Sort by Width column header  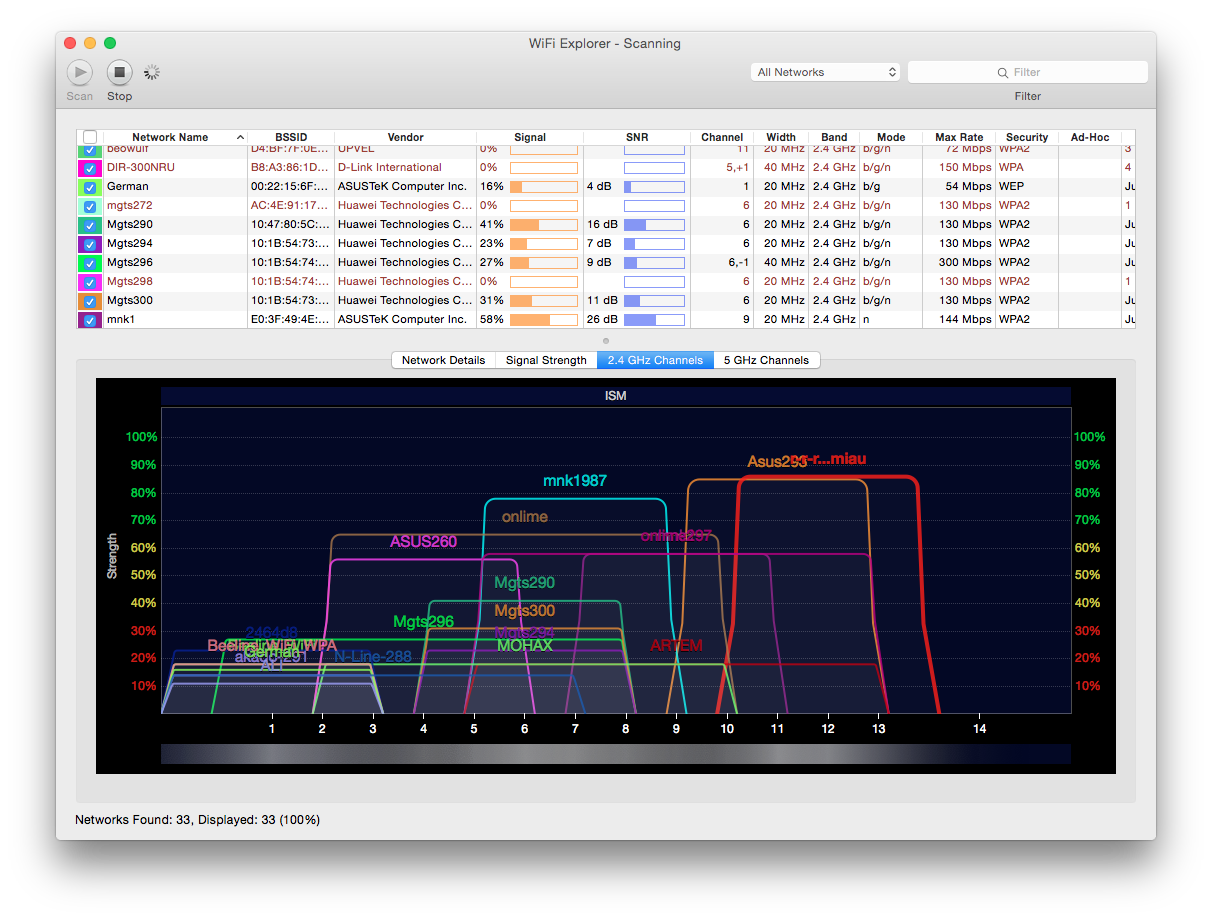(781, 137)
